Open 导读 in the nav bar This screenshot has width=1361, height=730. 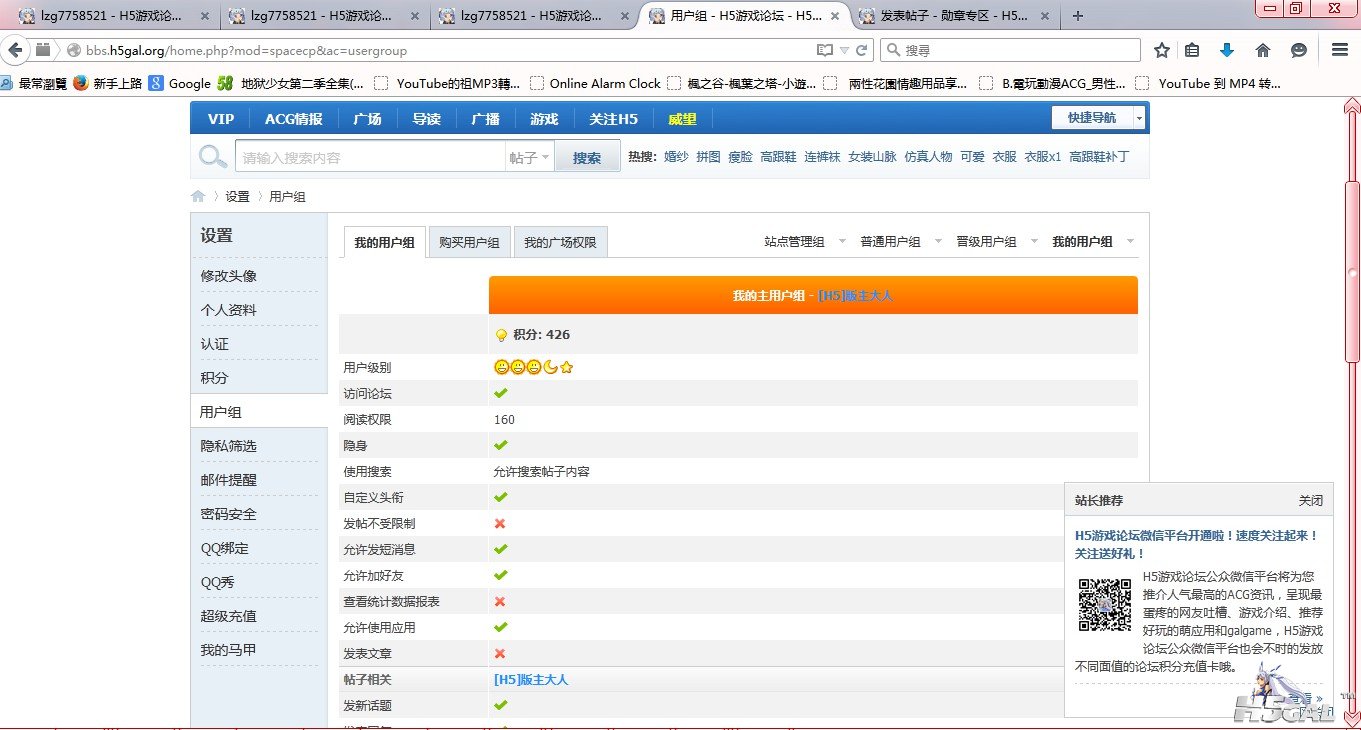[426, 119]
